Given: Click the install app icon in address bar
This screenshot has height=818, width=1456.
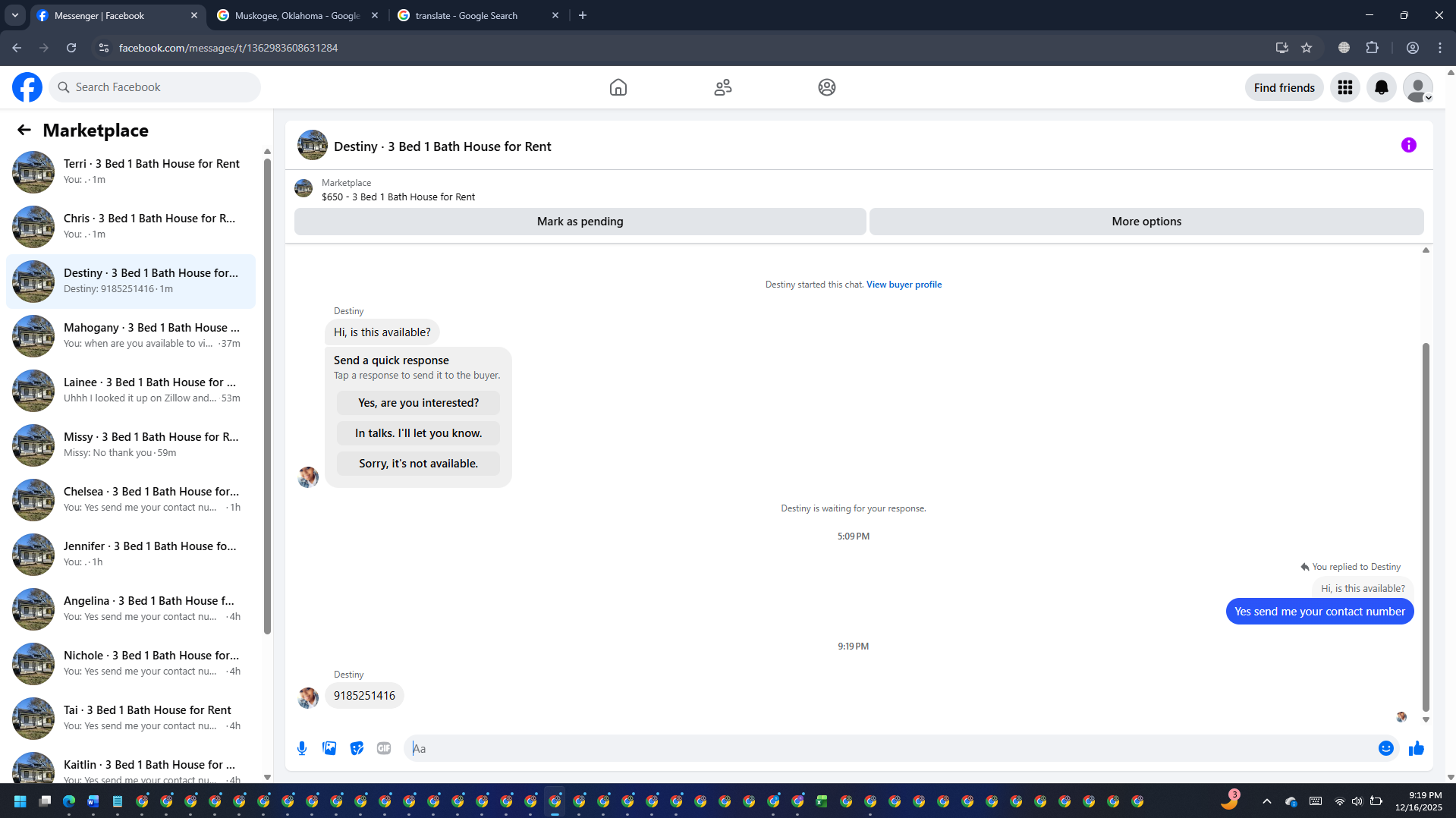Looking at the screenshot, I should tap(1282, 48).
